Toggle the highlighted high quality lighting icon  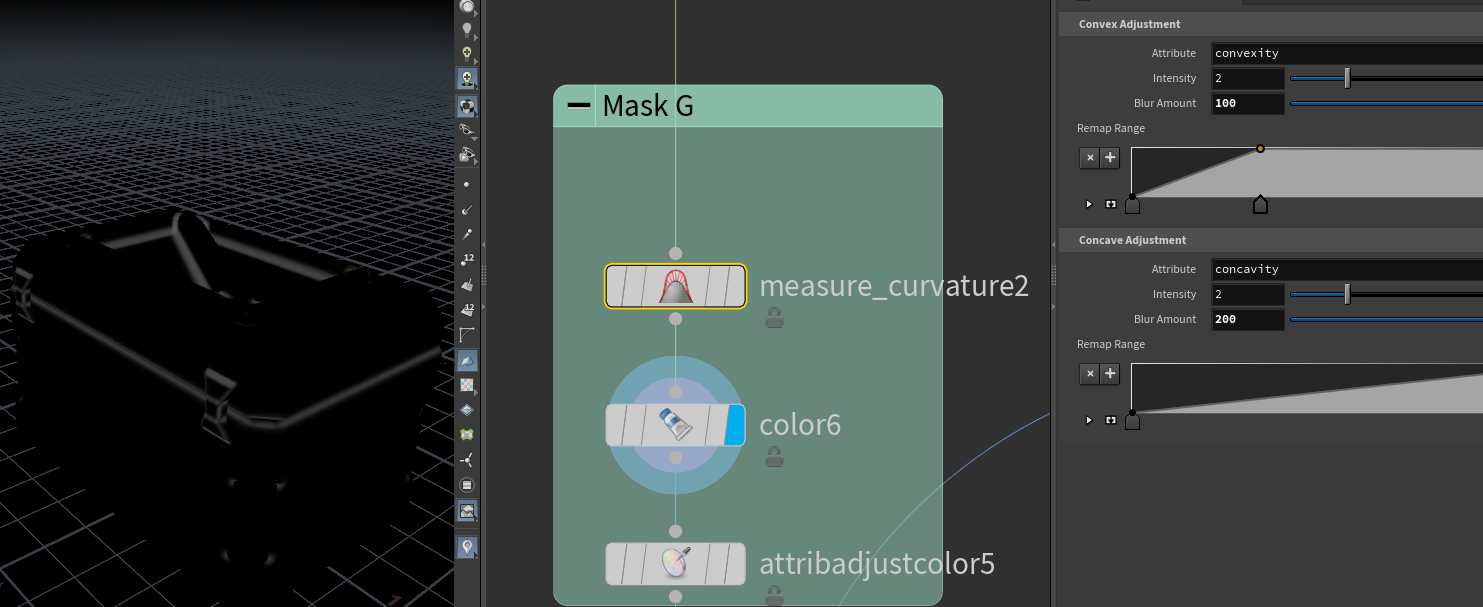click(x=466, y=78)
